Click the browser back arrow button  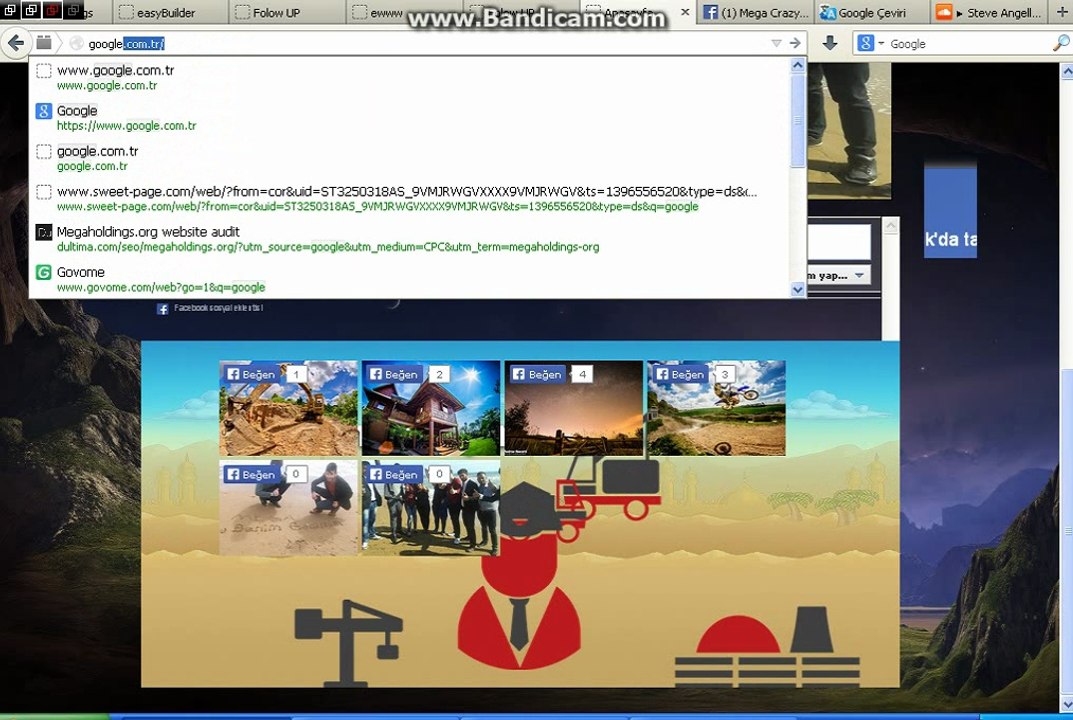tap(16, 43)
